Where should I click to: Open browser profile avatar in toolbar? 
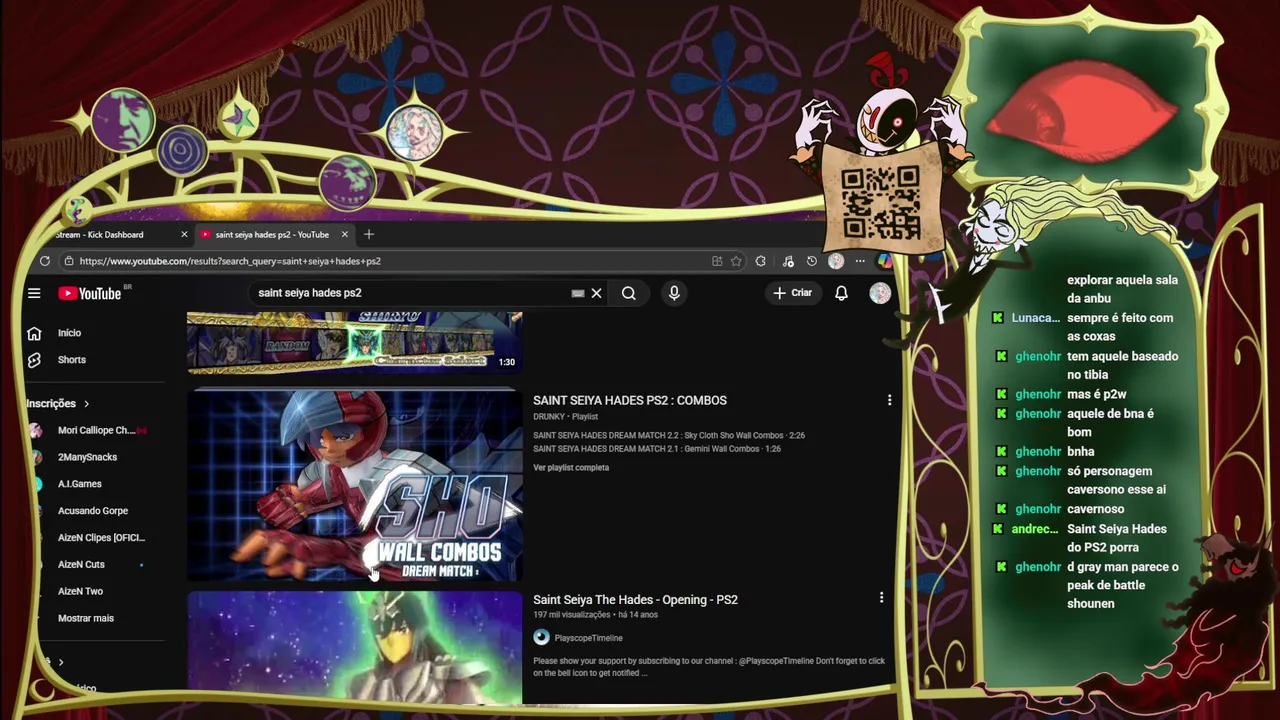click(x=836, y=261)
